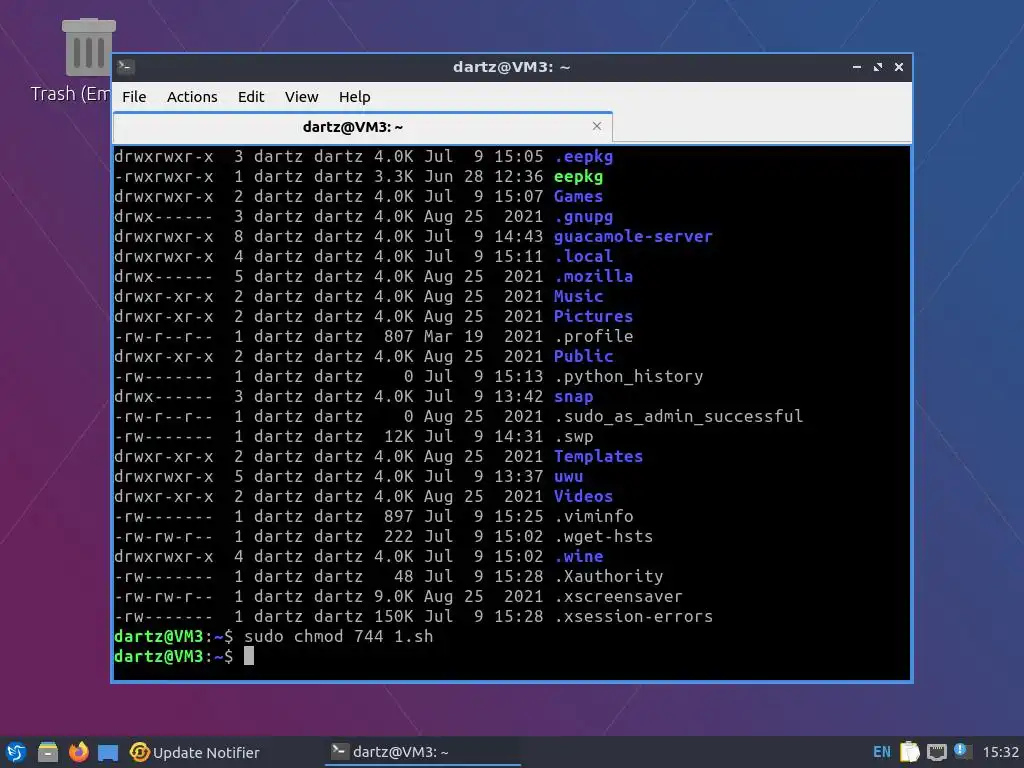1024x768 pixels.
Task: Click the guacamole-server directory name
Action: tap(633, 236)
